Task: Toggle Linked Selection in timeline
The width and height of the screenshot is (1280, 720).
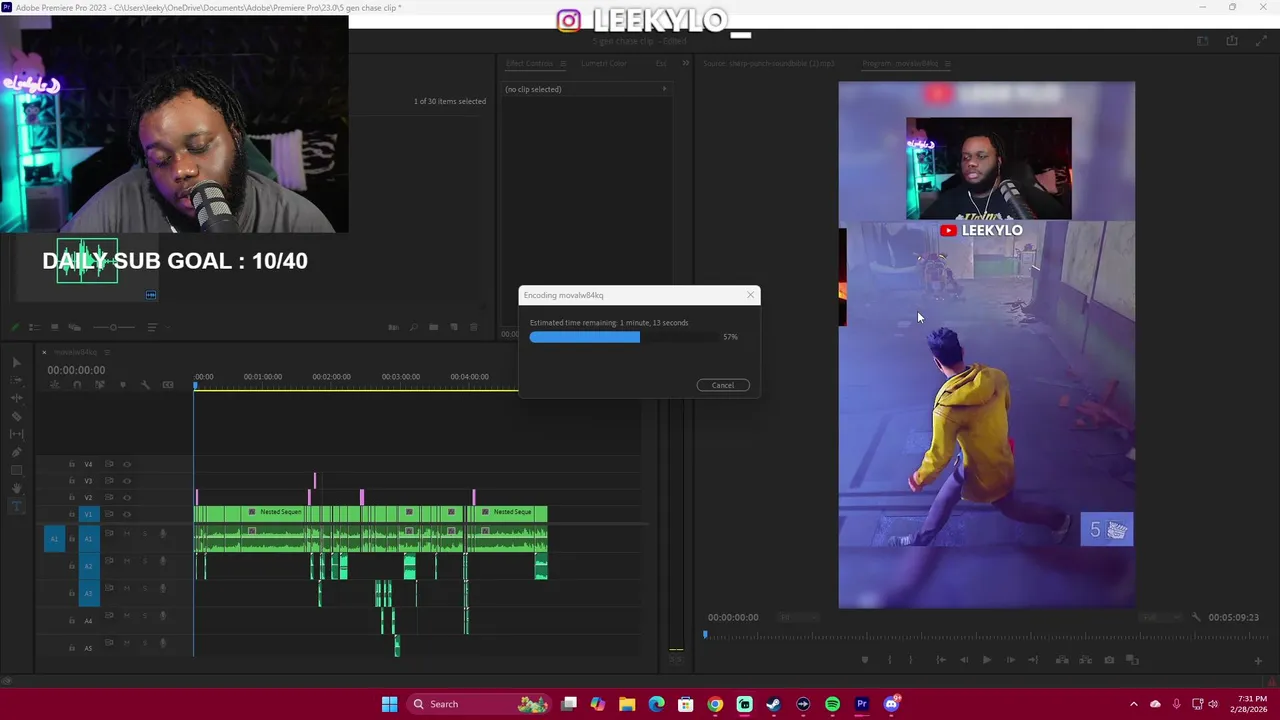Action: tap(100, 384)
